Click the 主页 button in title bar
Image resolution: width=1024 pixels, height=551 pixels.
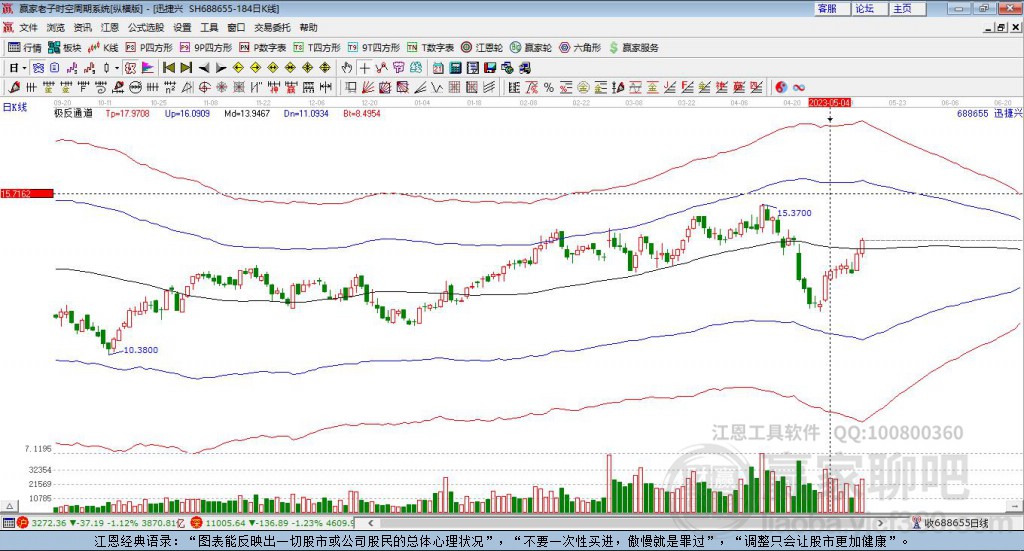908,8
